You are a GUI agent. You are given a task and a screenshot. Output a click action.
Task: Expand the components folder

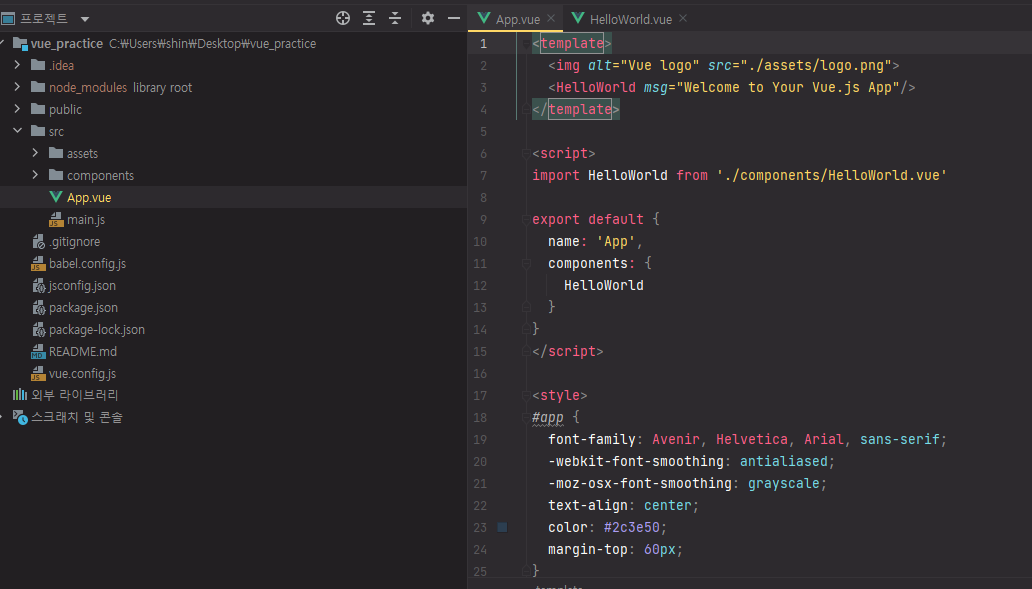click(36, 175)
